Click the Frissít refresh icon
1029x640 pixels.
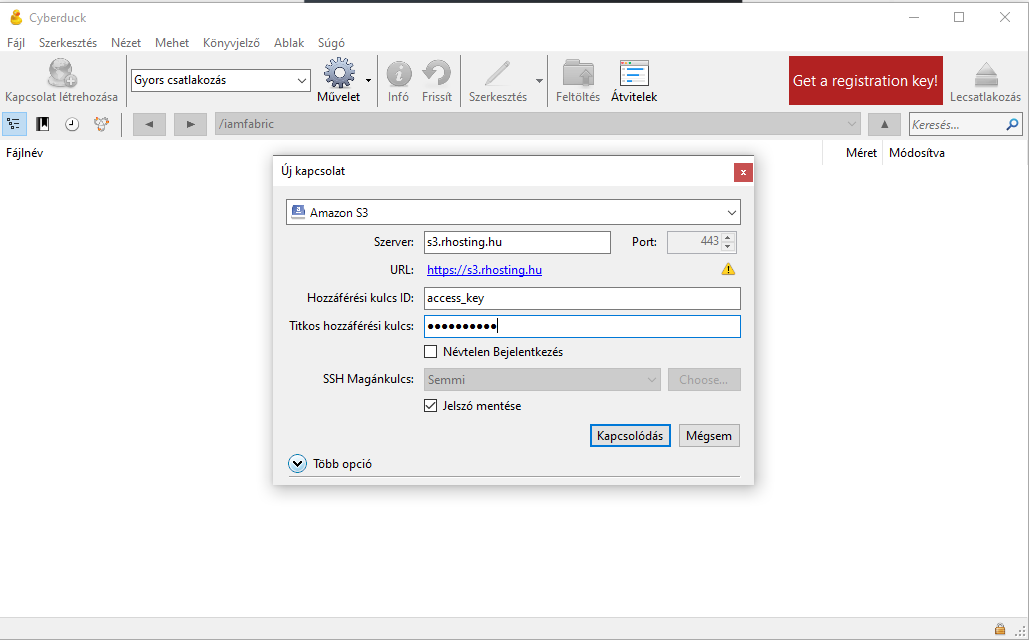(437, 73)
